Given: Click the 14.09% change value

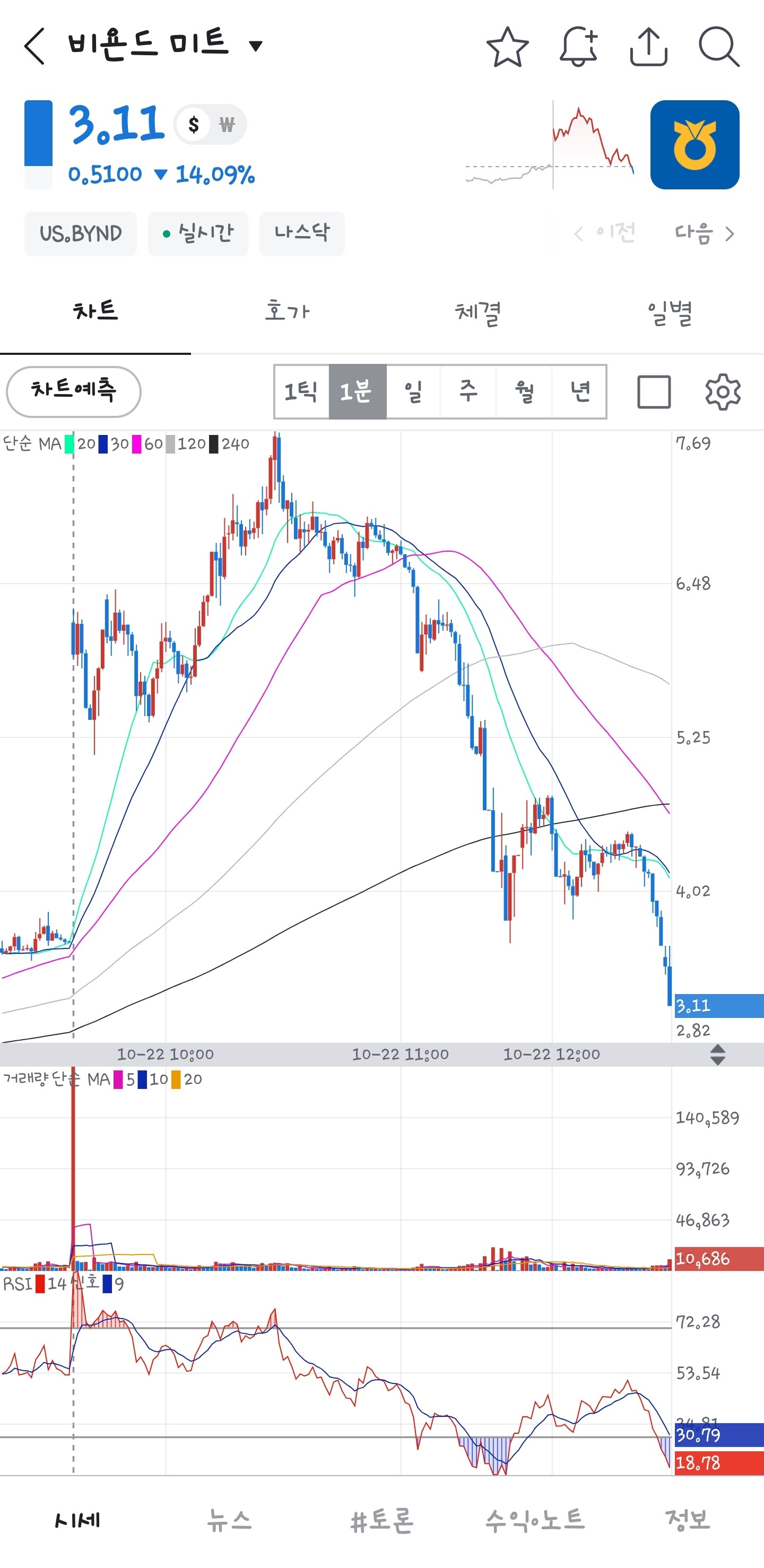Looking at the screenshot, I should [x=215, y=175].
